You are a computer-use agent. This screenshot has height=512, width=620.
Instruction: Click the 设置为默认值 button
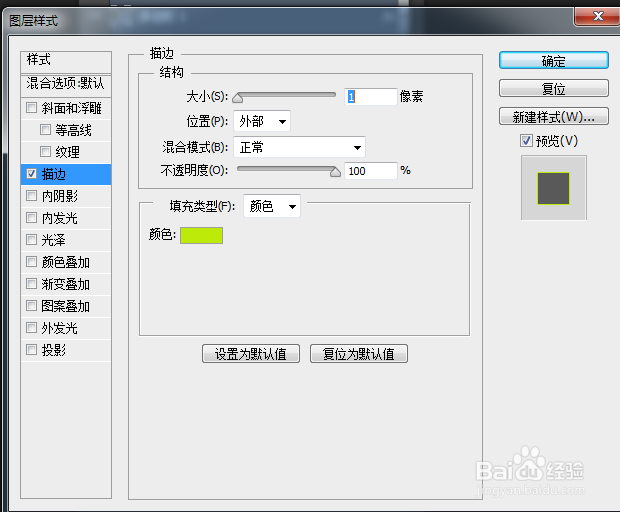click(251, 353)
